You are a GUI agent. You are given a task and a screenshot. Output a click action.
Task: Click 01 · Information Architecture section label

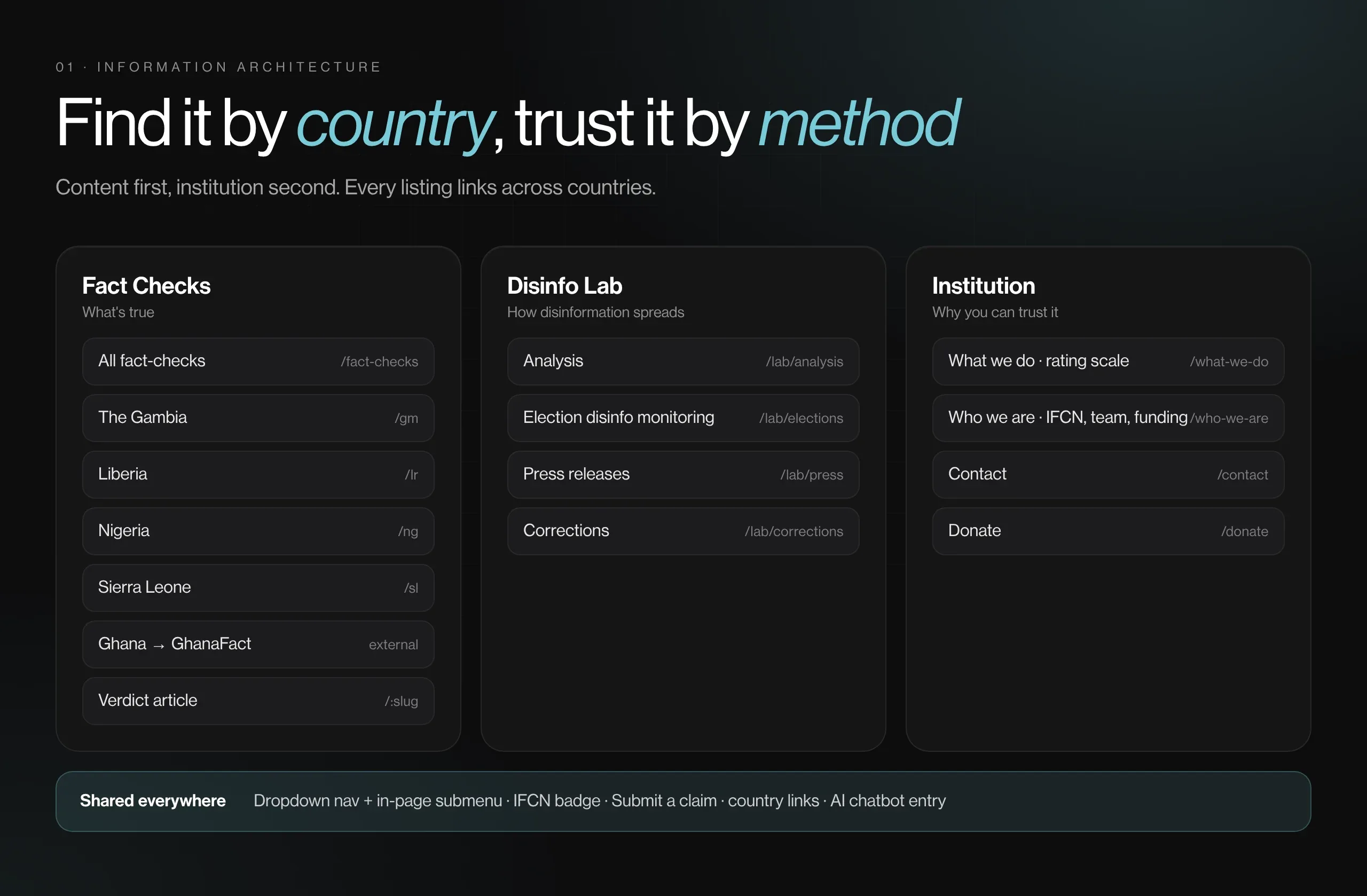pyautogui.click(x=219, y=67)
